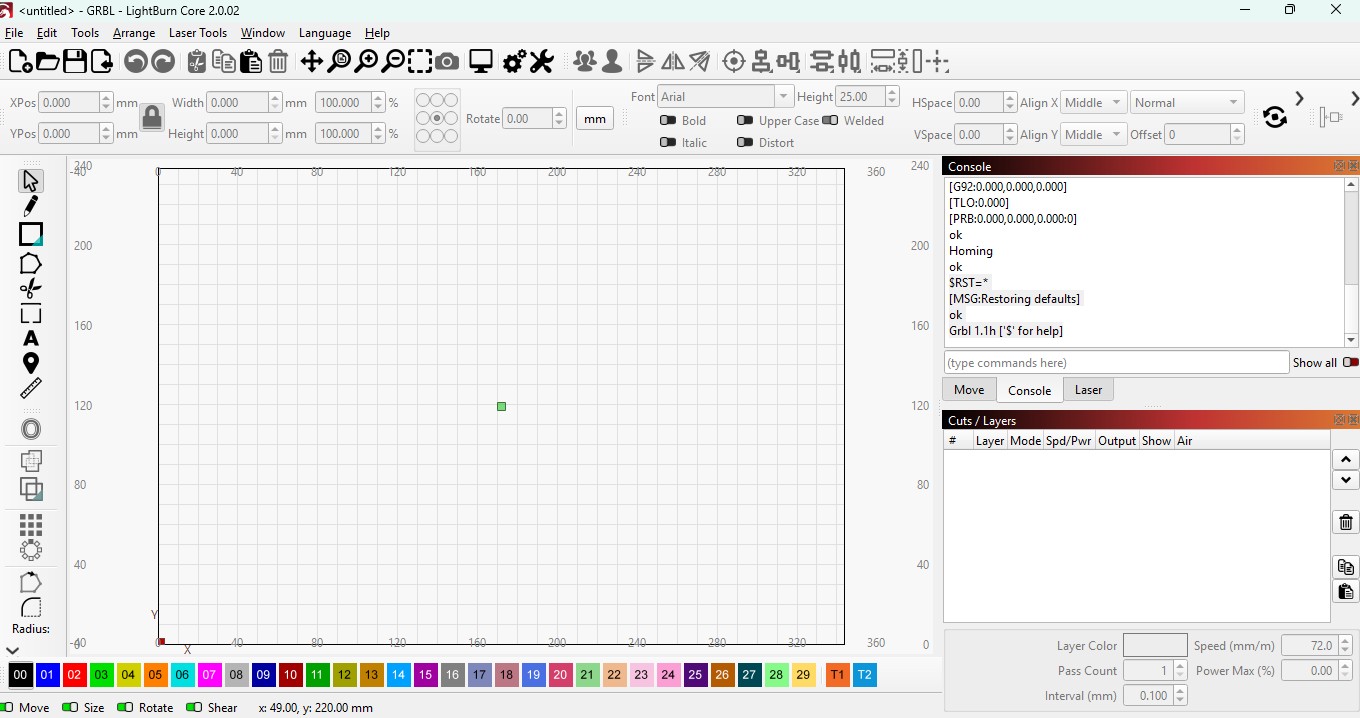
Task: Select the Create Text tool
Action: pyautogui.click(x=30, y=338)
